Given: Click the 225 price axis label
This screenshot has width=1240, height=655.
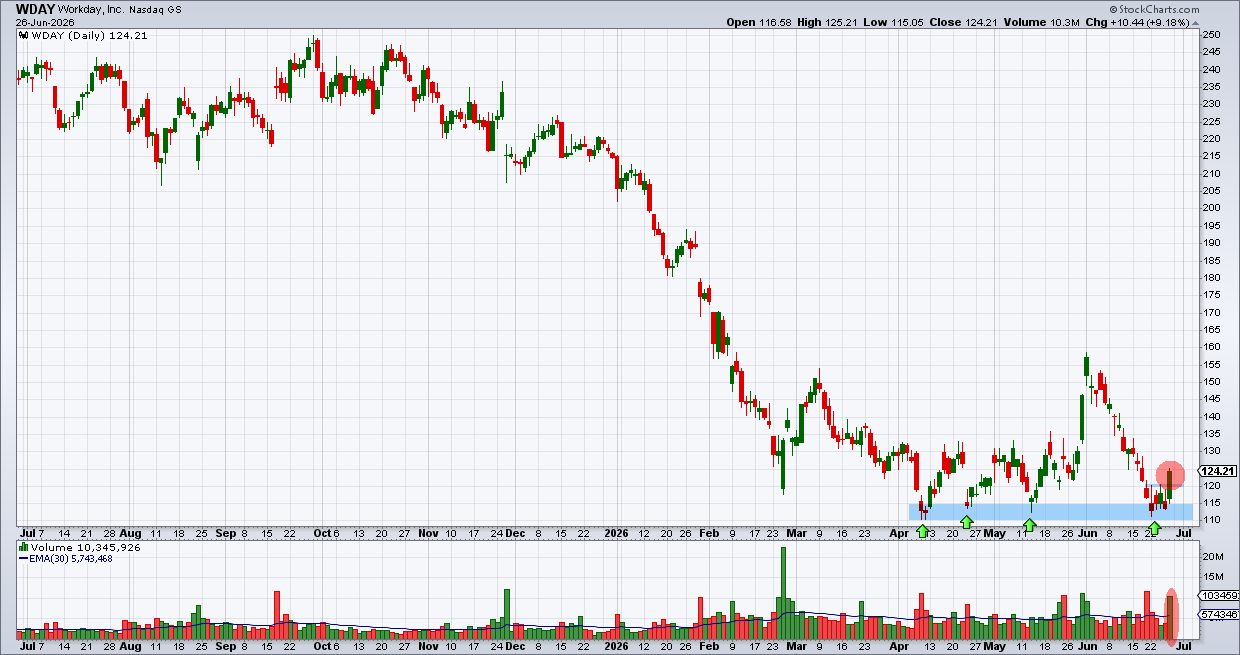Looking at the screenshot, I should [x=1211, y=121].
